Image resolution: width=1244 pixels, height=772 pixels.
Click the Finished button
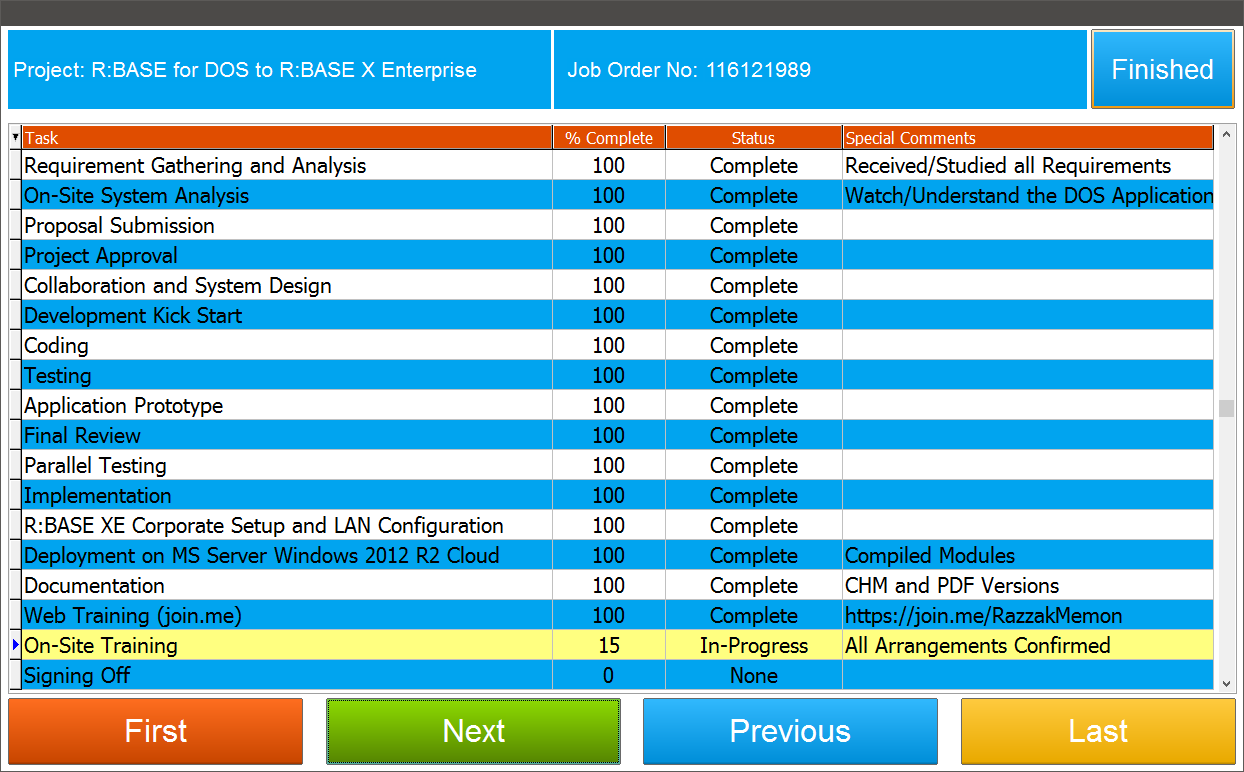point(1162,69)
